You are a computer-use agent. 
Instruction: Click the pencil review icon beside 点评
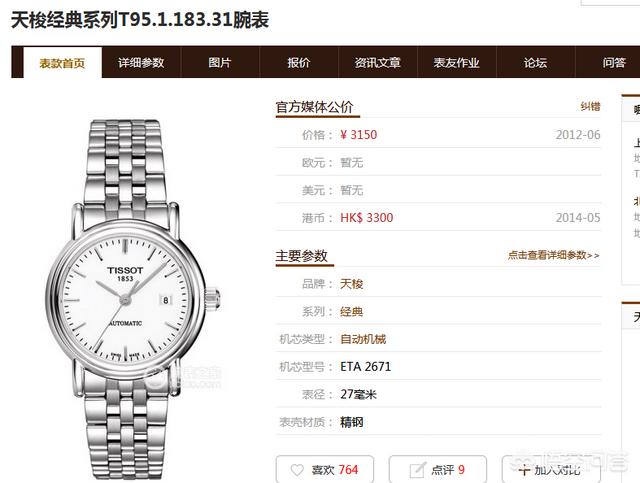(x=417, y=470)
